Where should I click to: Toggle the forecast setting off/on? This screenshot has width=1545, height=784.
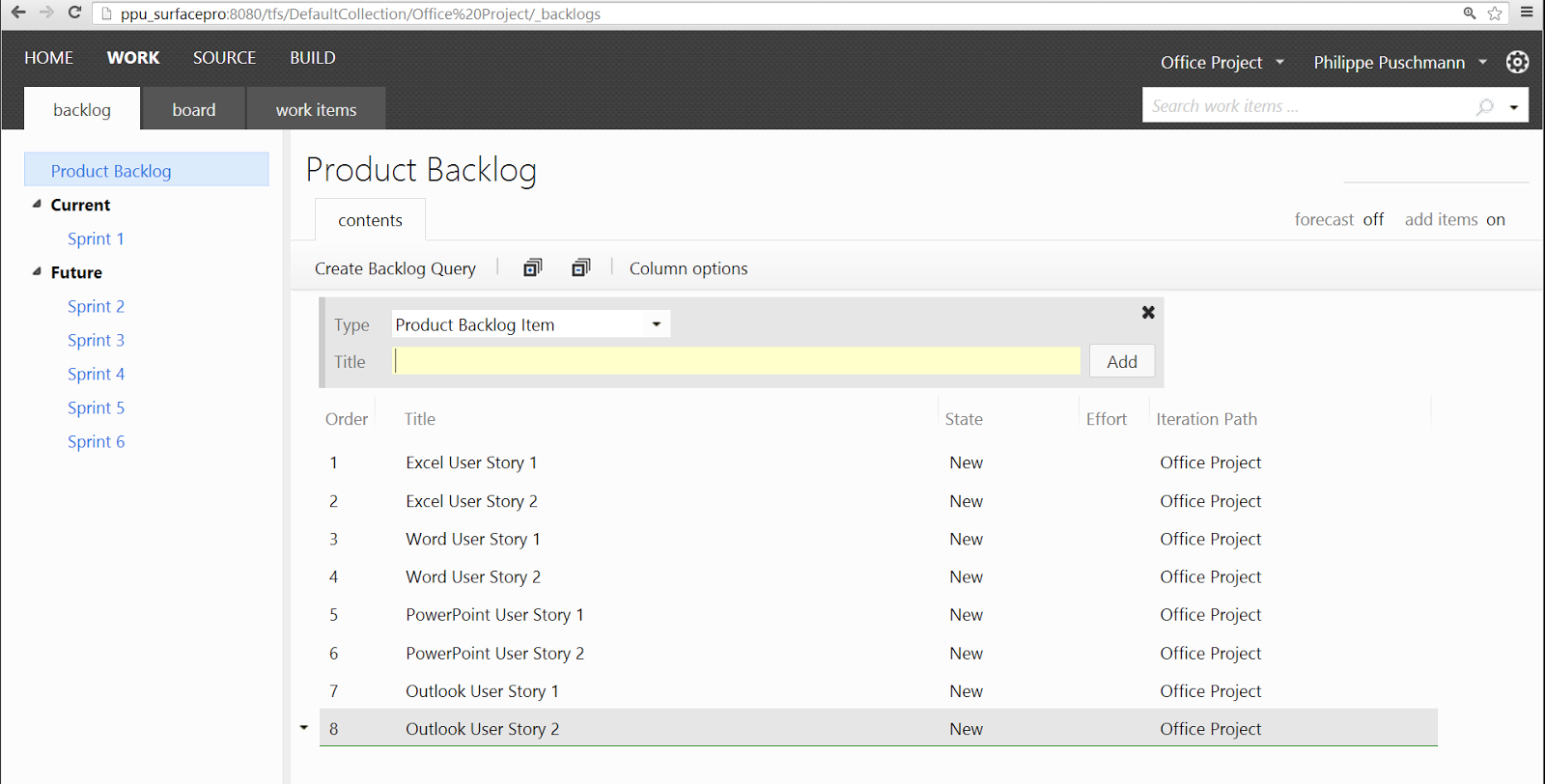(x=1373, y=220)
